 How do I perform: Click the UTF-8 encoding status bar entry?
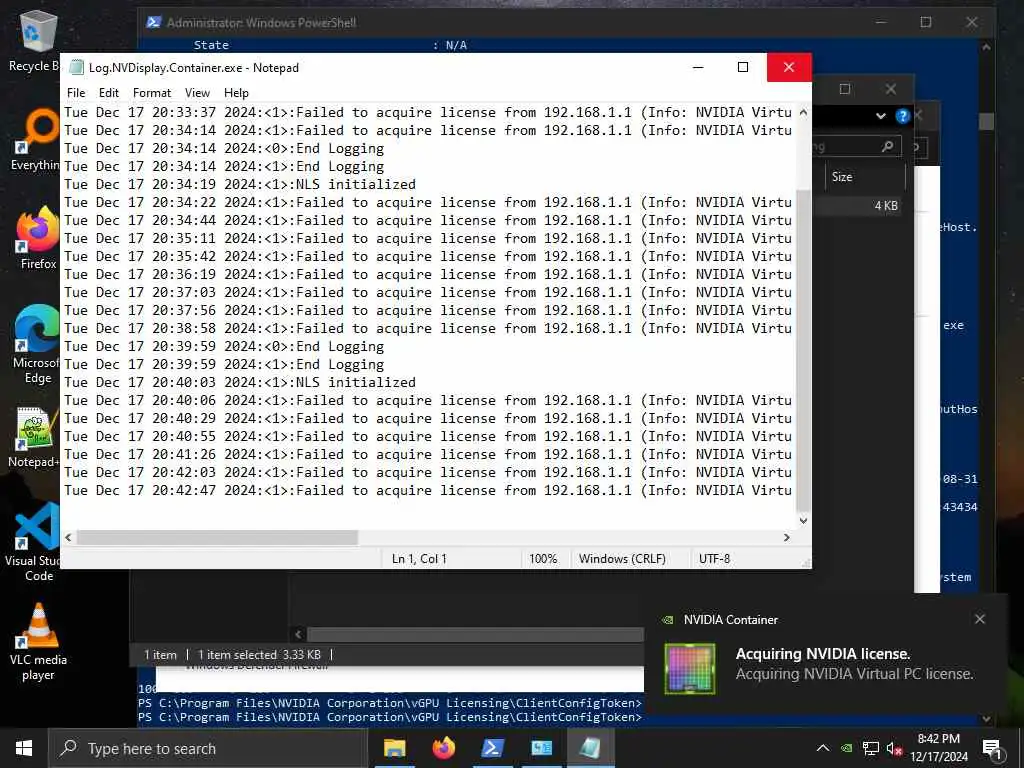point(714,559)
